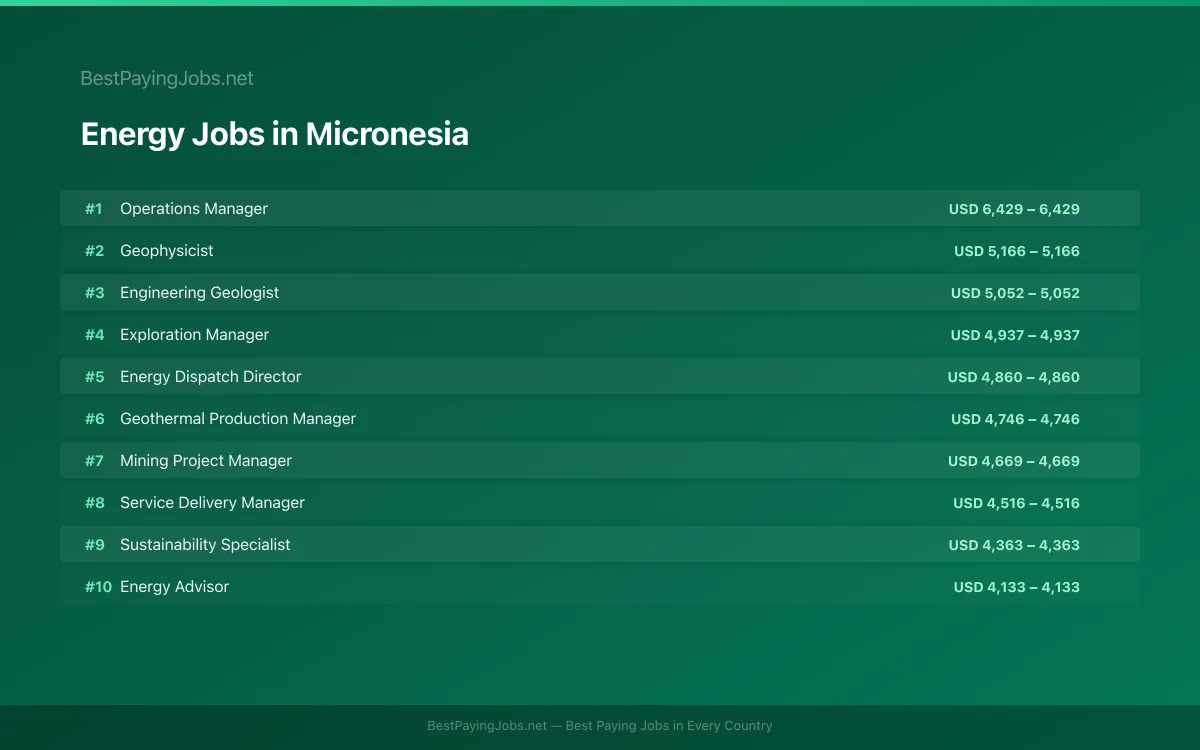This screenshot has height=750, width=1200.
Task: Click the 'Sustainability Specialist' job title
Action: [205, 545]
